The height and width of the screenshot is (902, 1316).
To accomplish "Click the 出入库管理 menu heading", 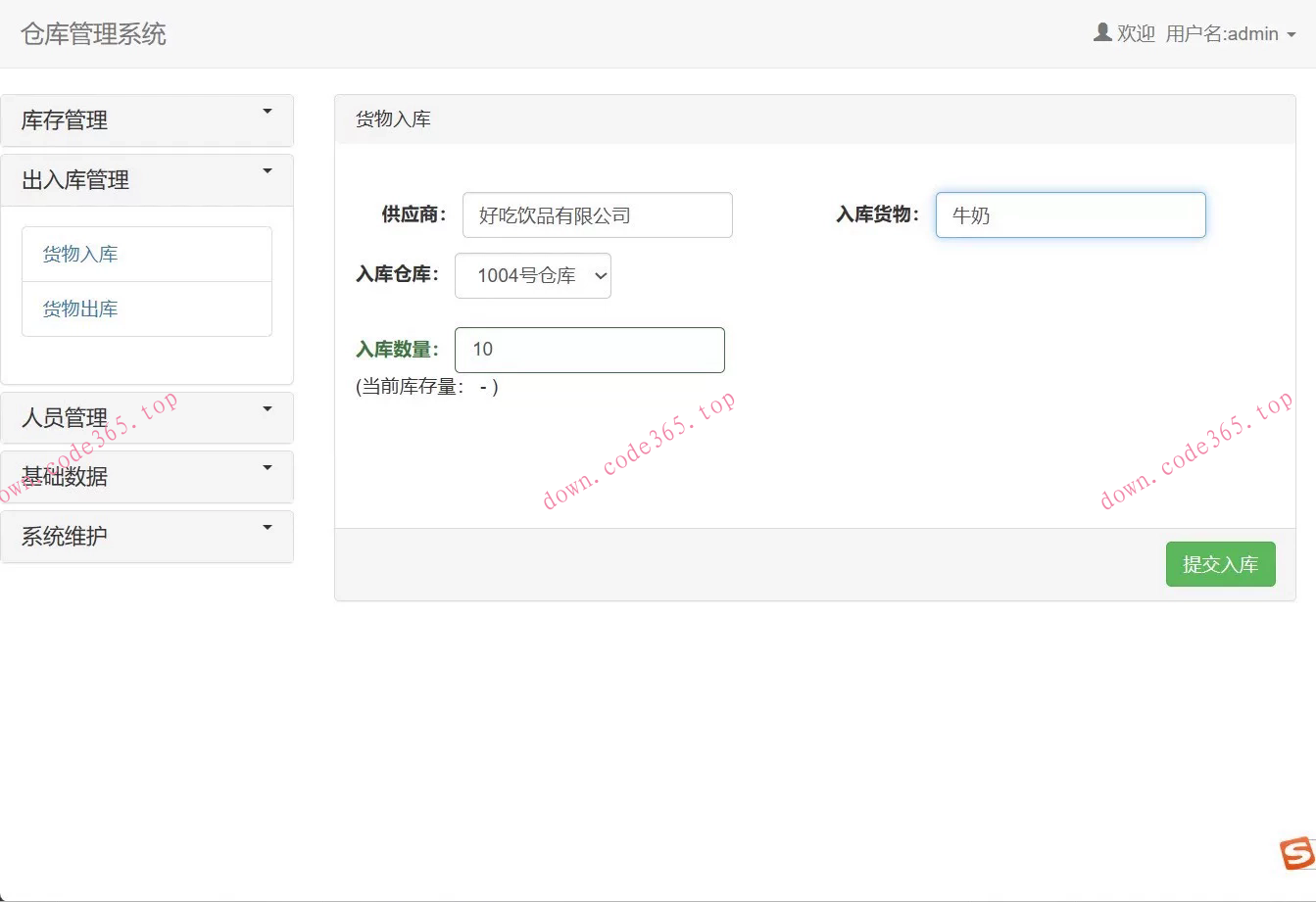I will (x=74, y=179).
